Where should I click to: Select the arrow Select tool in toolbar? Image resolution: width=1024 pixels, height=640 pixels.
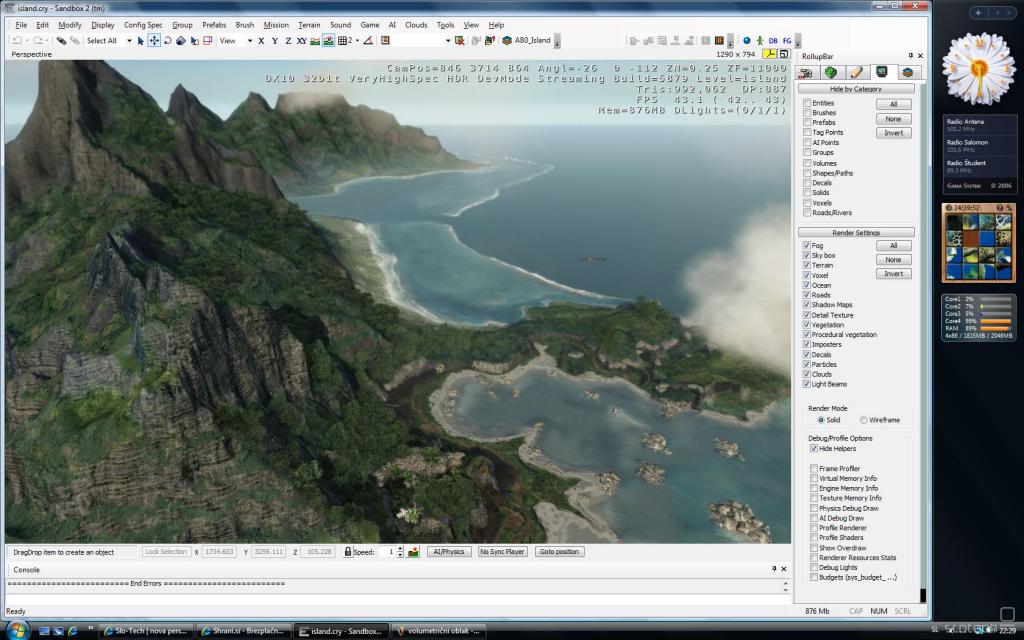[140, 40]
